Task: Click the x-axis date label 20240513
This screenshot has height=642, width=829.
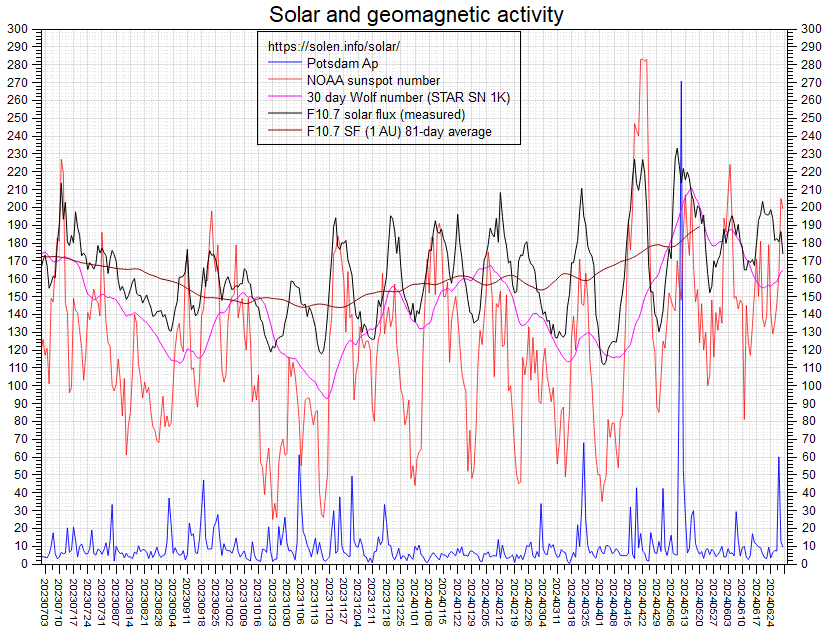Action: [x=684, y=602]
